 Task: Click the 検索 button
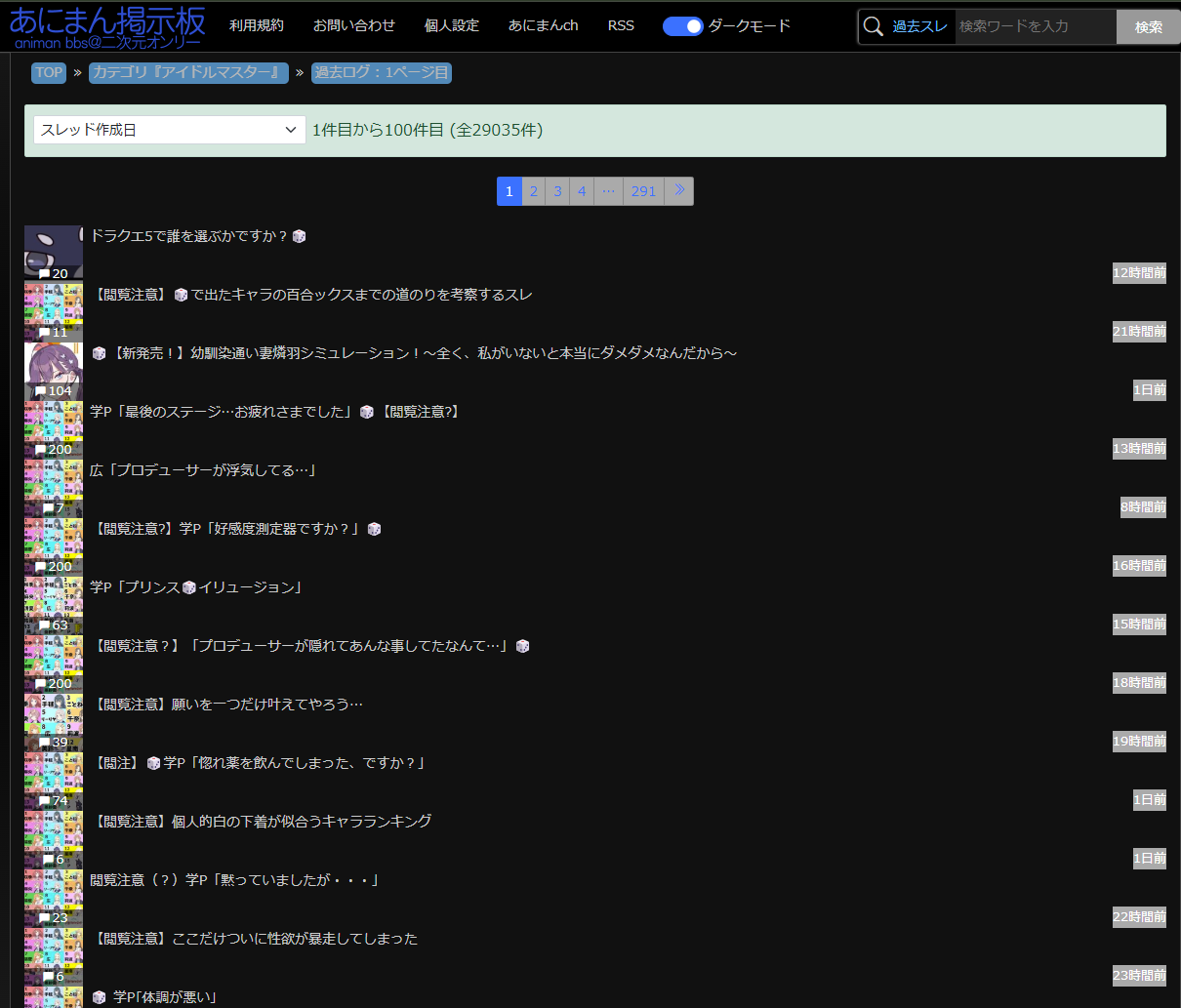[x=1149, y=27]
